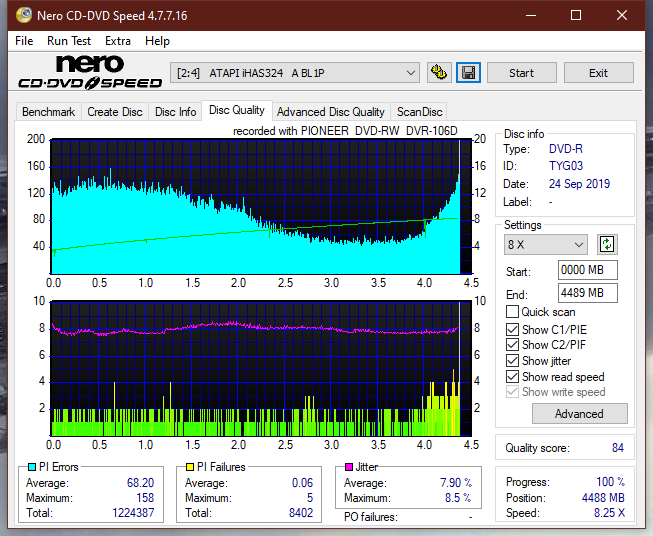
Task: Click the Quality score value 84
Action: [618, 448]
